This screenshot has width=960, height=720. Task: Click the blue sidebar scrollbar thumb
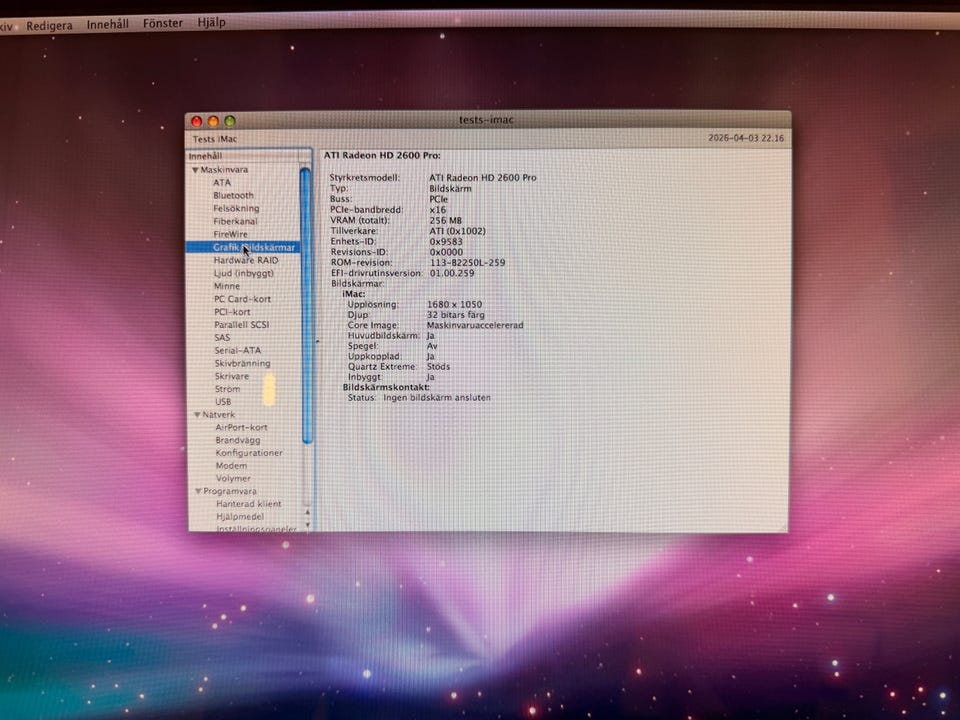tap(306, 300)
